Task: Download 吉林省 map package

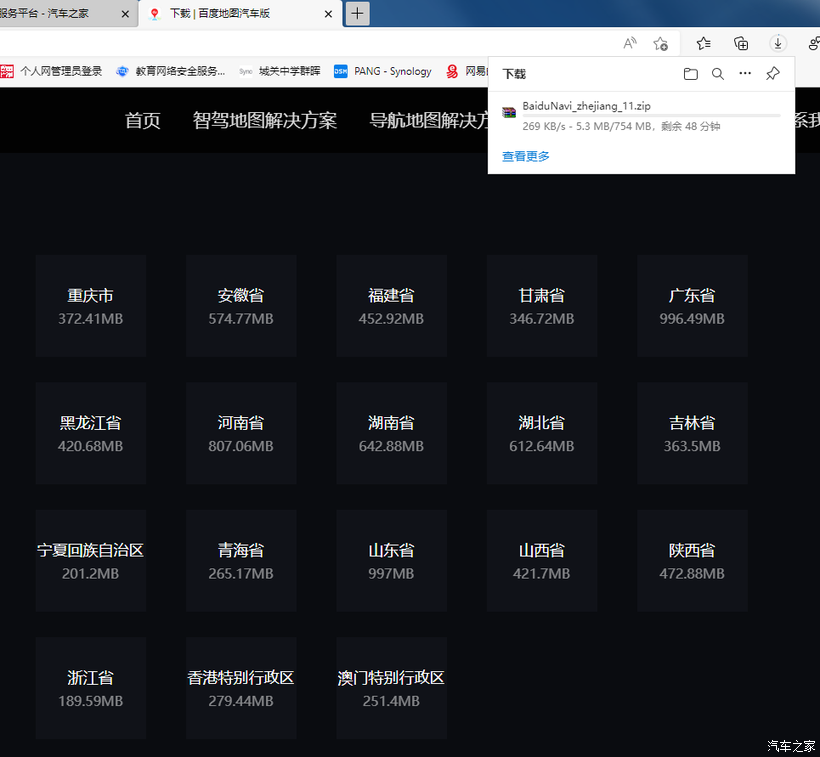Action: point(692,433)
